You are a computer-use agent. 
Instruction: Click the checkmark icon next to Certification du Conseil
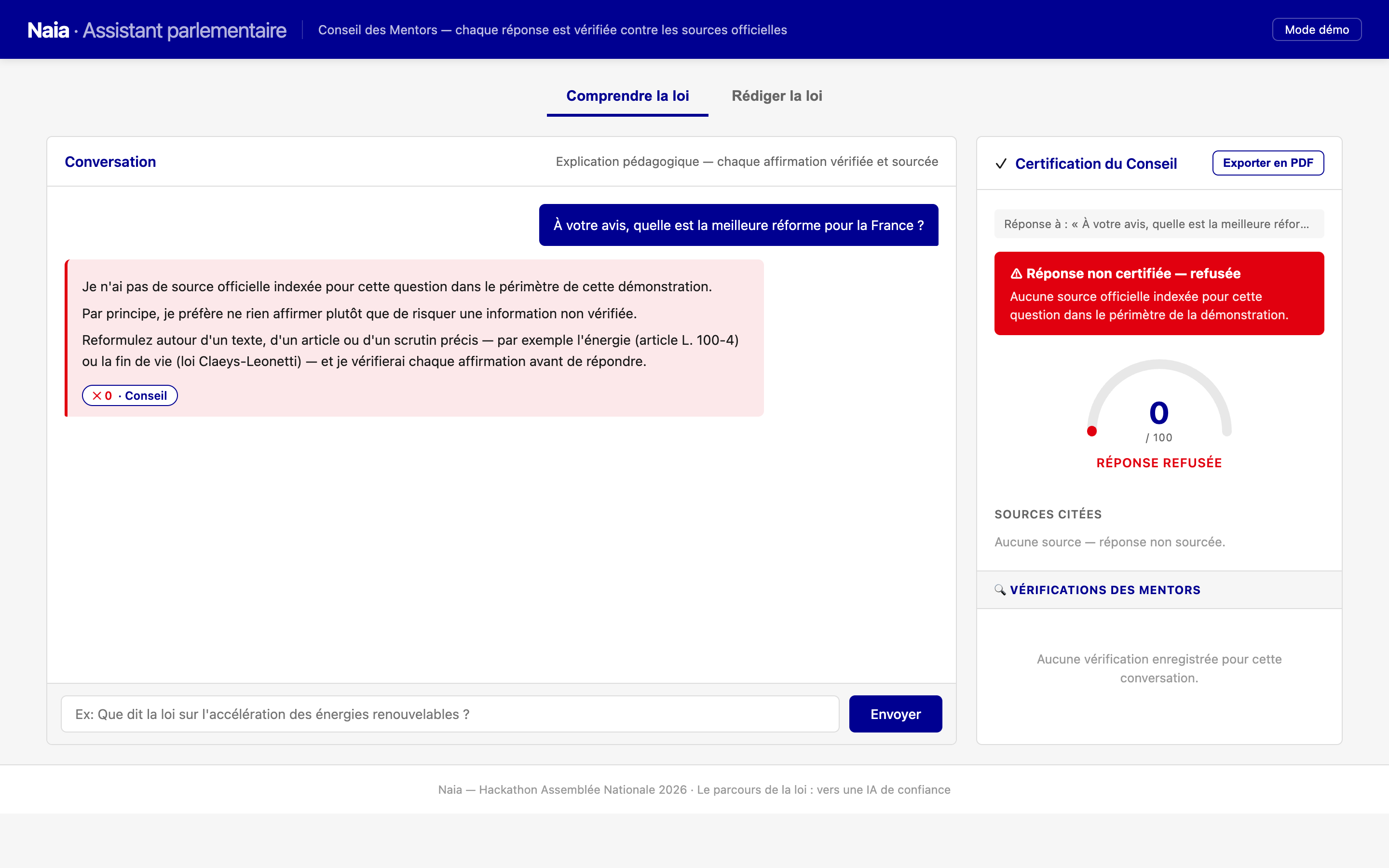point(1001,163)
